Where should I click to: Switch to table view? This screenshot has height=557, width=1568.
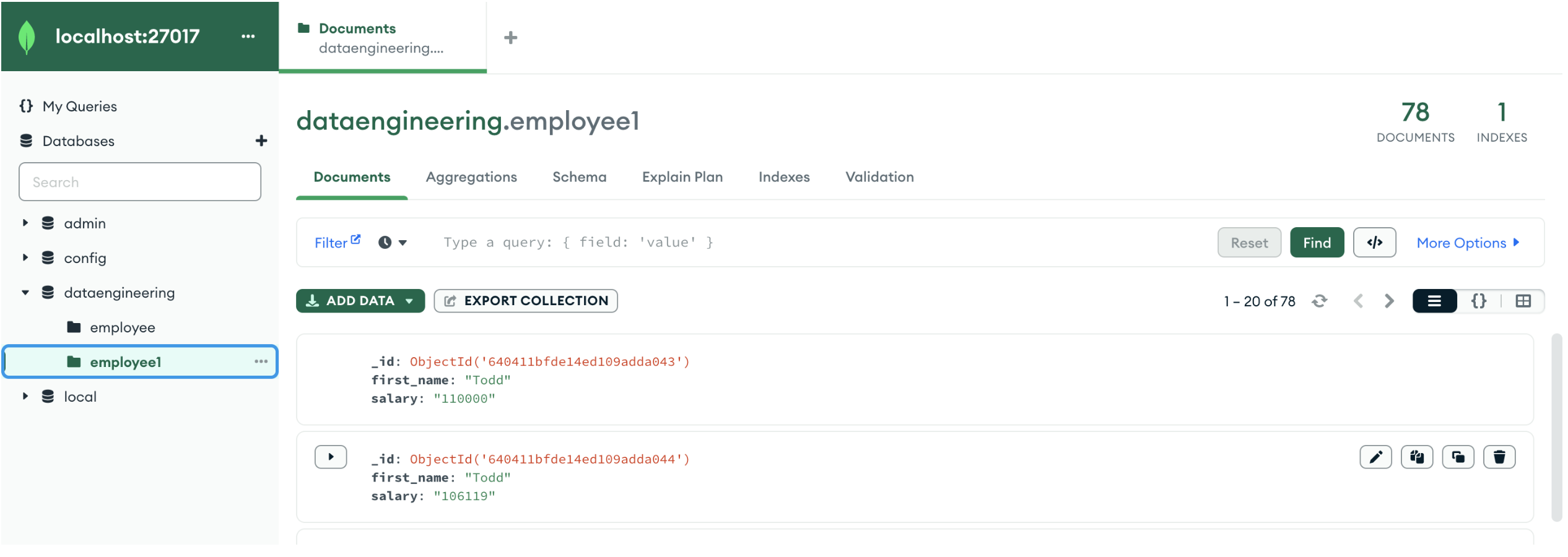[x=1523, y=301]
